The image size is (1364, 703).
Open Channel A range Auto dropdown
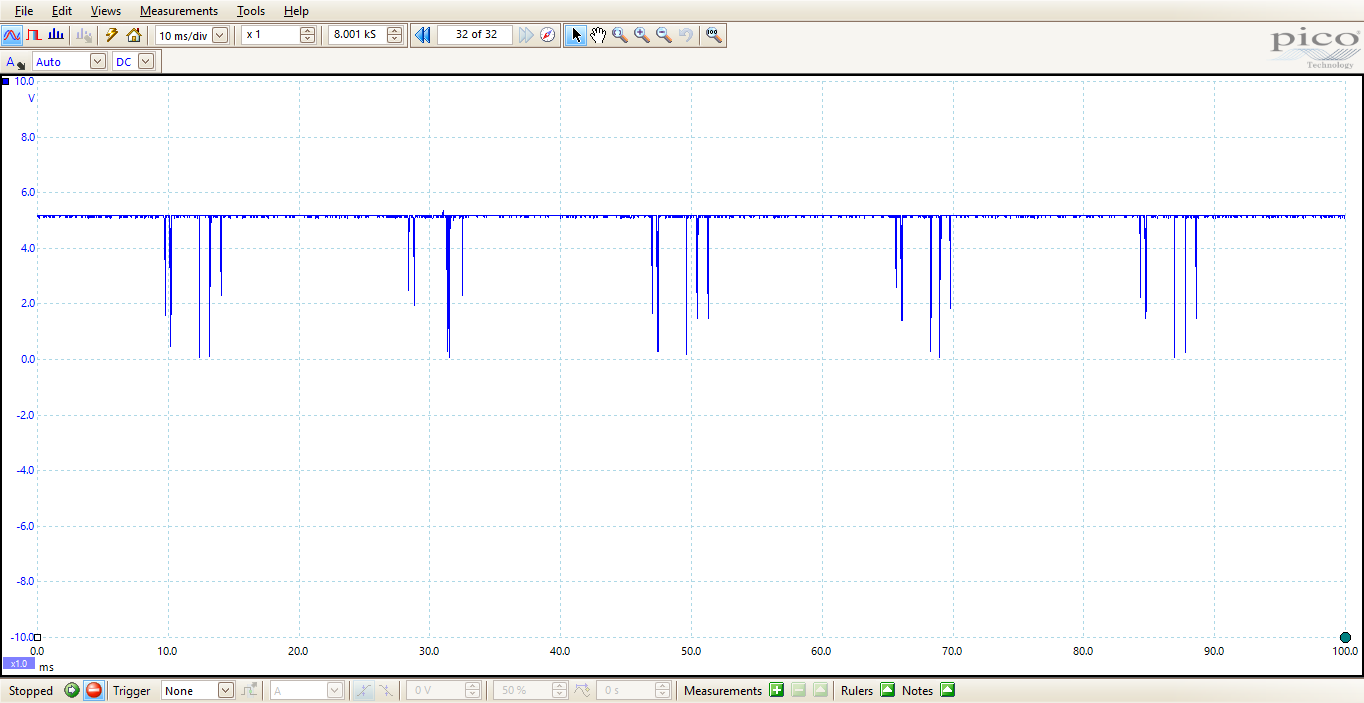click(x=97, y=62)
